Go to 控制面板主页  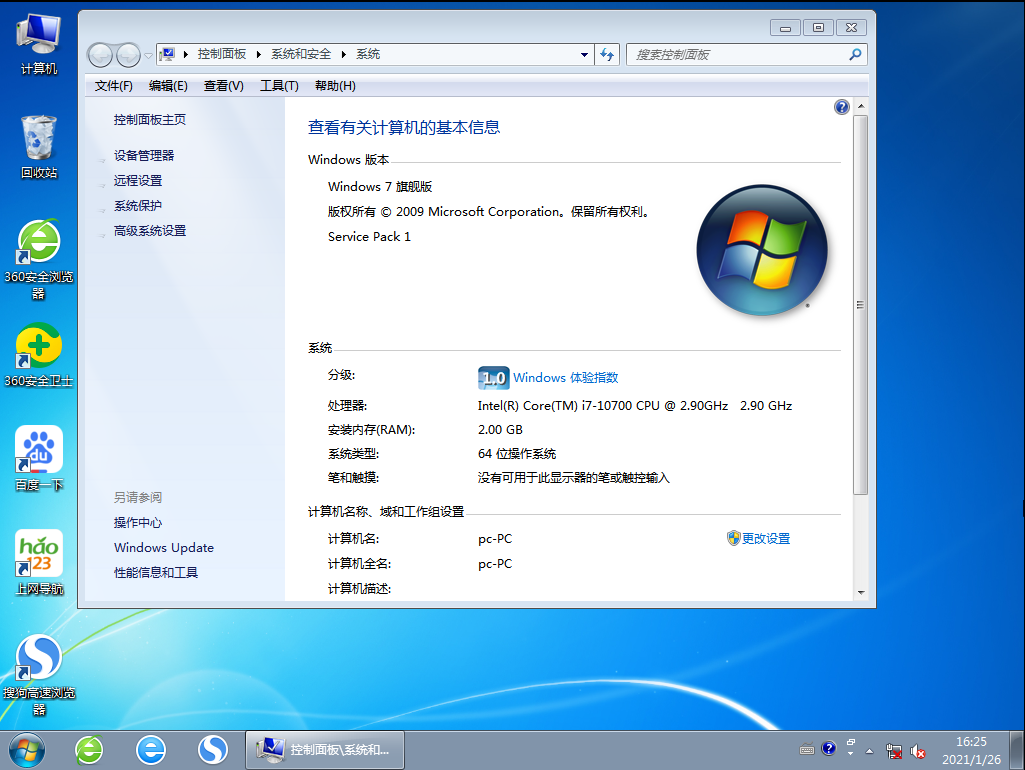150,120
